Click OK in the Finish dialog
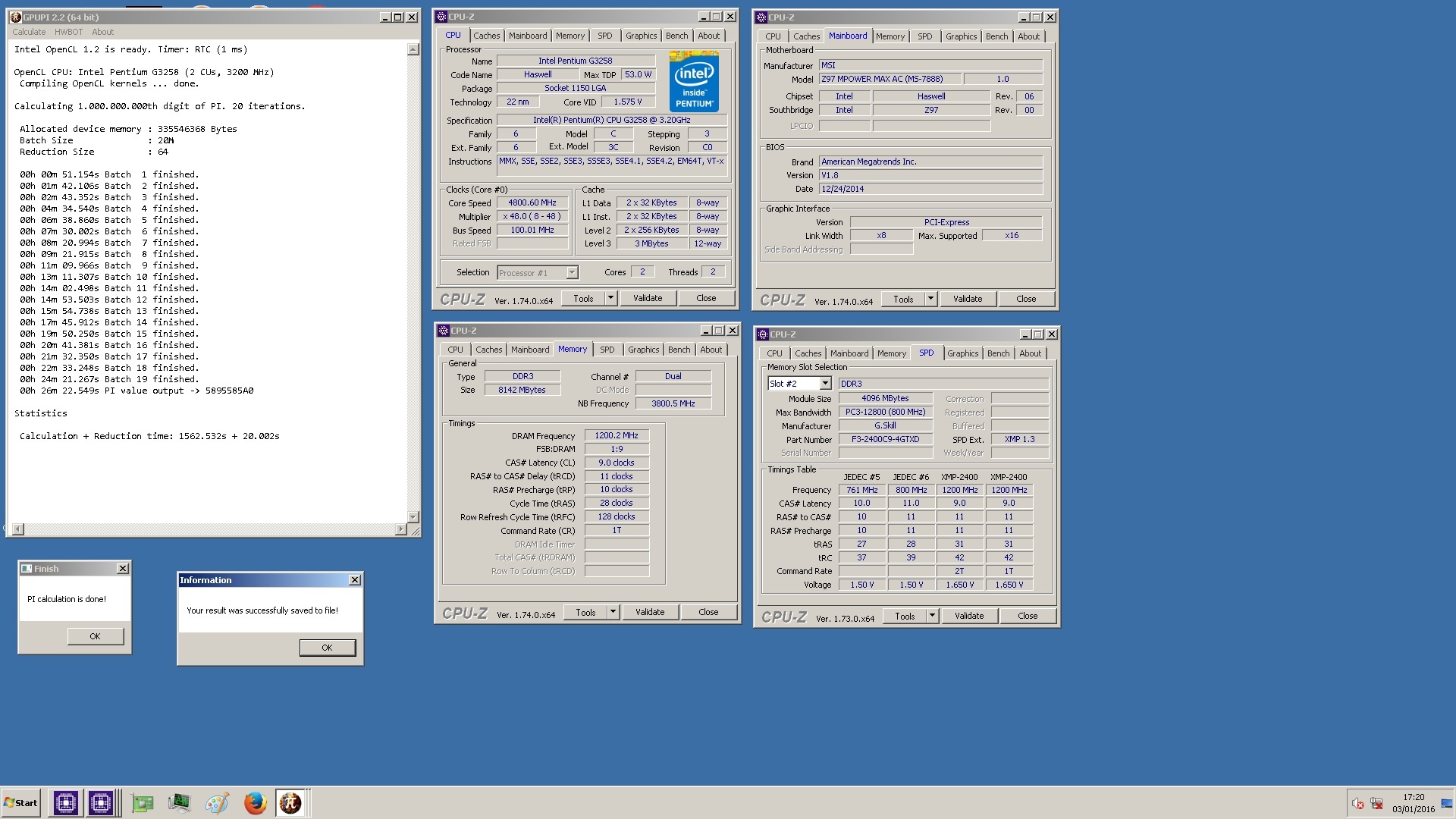This screenshot has width=1456, height=819. coord(95,636)
